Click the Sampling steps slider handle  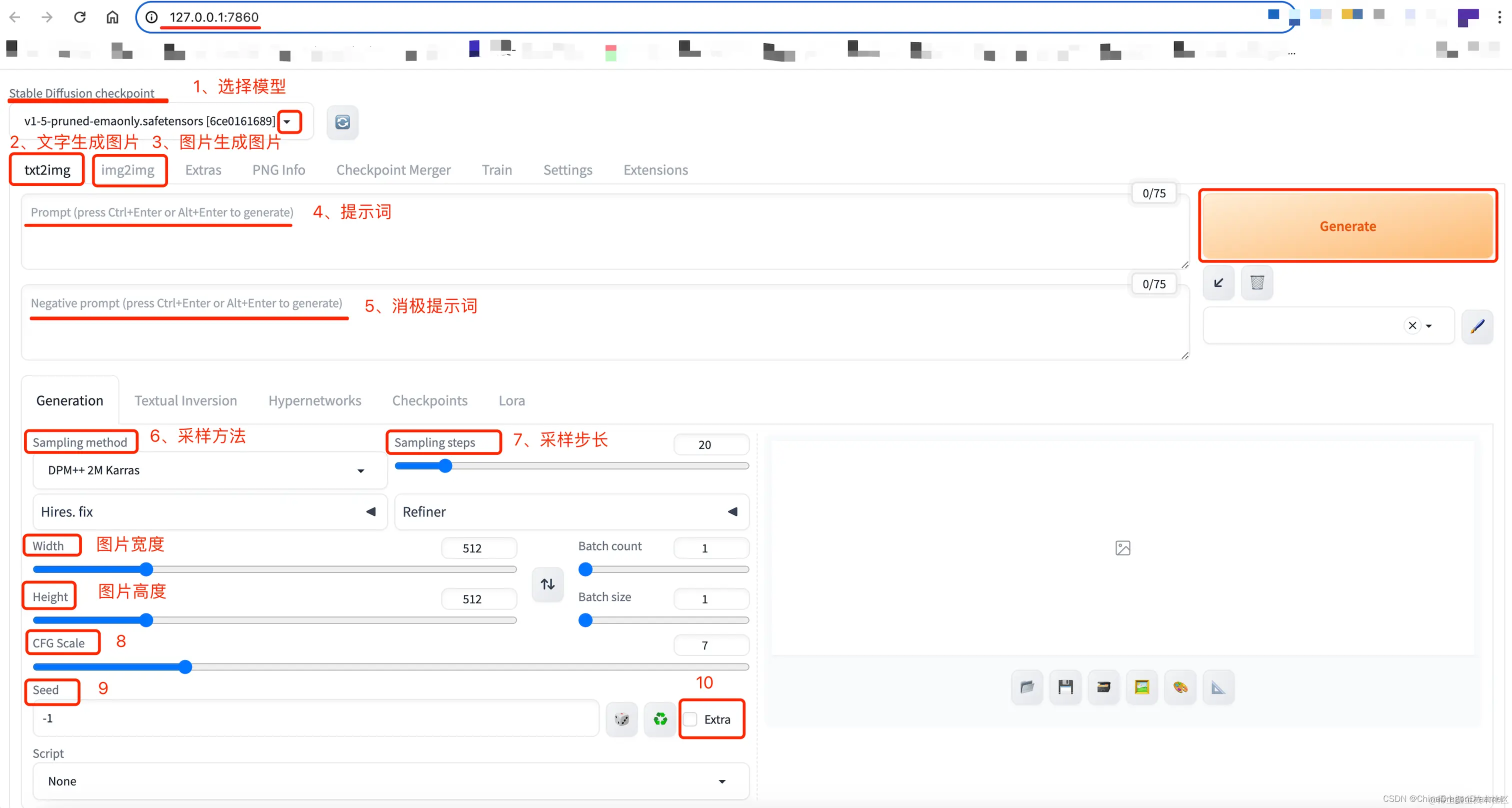pos(445,466)
